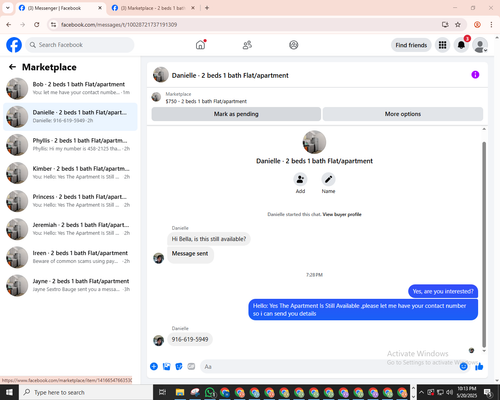Open View buyer profile link

point(342,214)
